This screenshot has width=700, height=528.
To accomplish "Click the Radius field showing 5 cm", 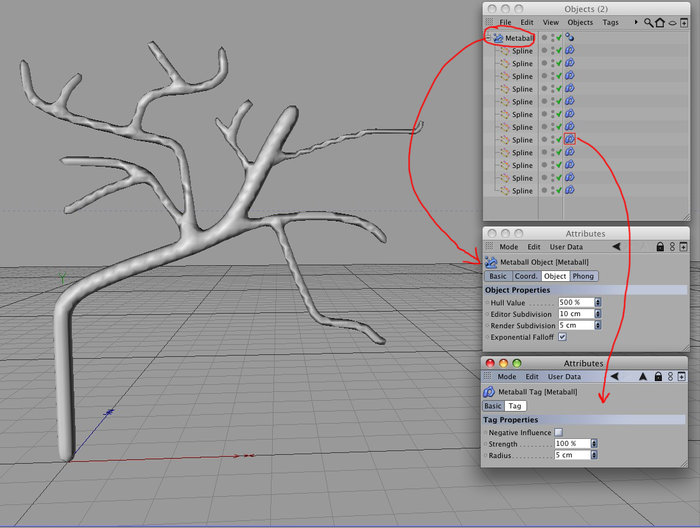I will pyautogui.click(x=572, y=455).
